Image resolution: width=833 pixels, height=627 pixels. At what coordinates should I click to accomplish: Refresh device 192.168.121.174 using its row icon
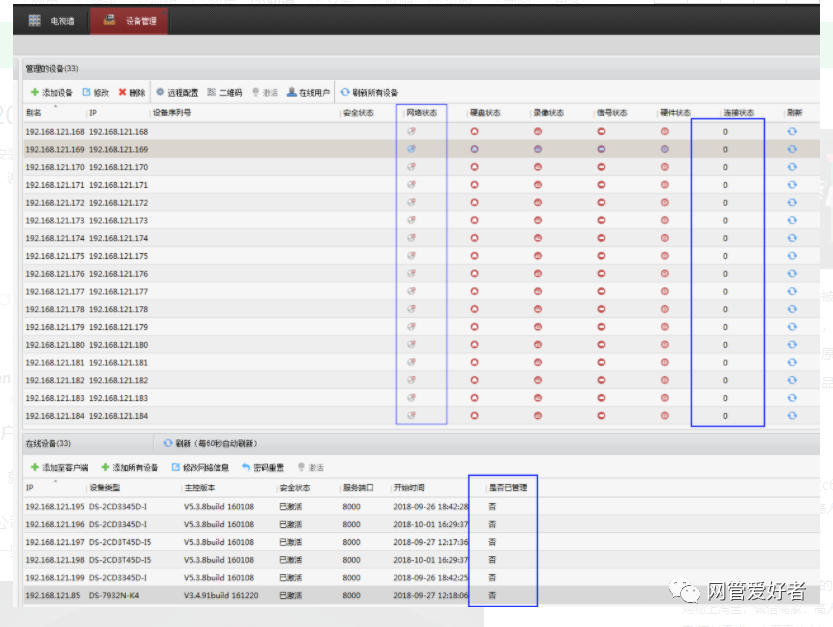[x=792, y=238]
